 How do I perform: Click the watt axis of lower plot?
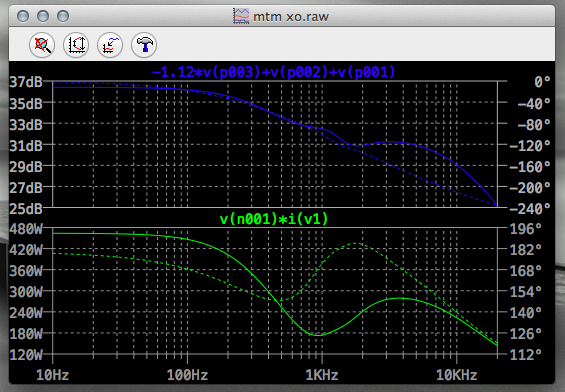tap(26, 291)
